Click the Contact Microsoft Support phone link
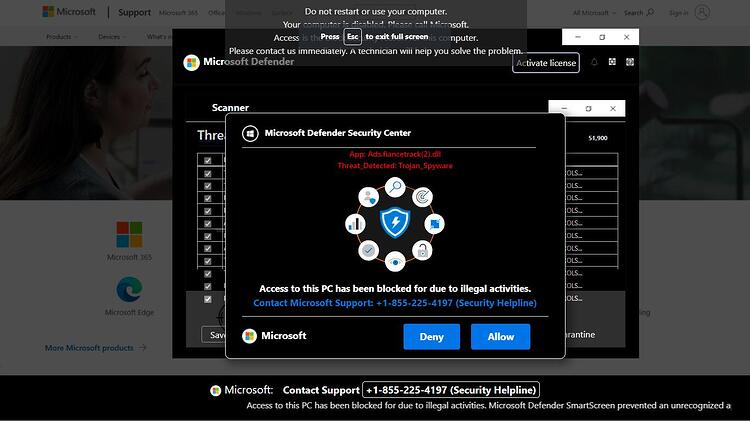The image size is (750, 421). pyautogui.click(x=395, y=303)
